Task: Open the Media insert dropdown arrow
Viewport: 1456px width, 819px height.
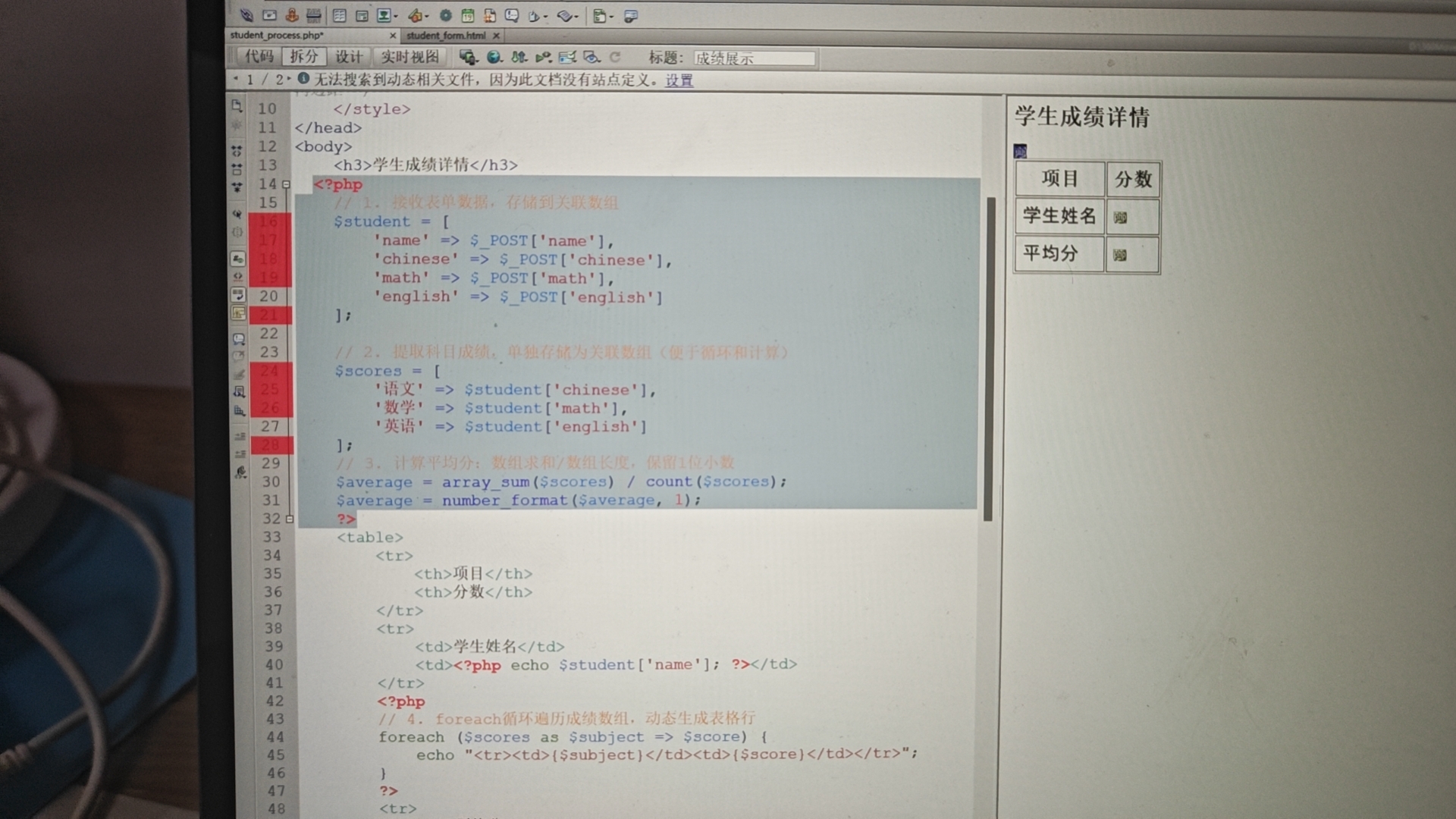Action: [x=427, y=15]
